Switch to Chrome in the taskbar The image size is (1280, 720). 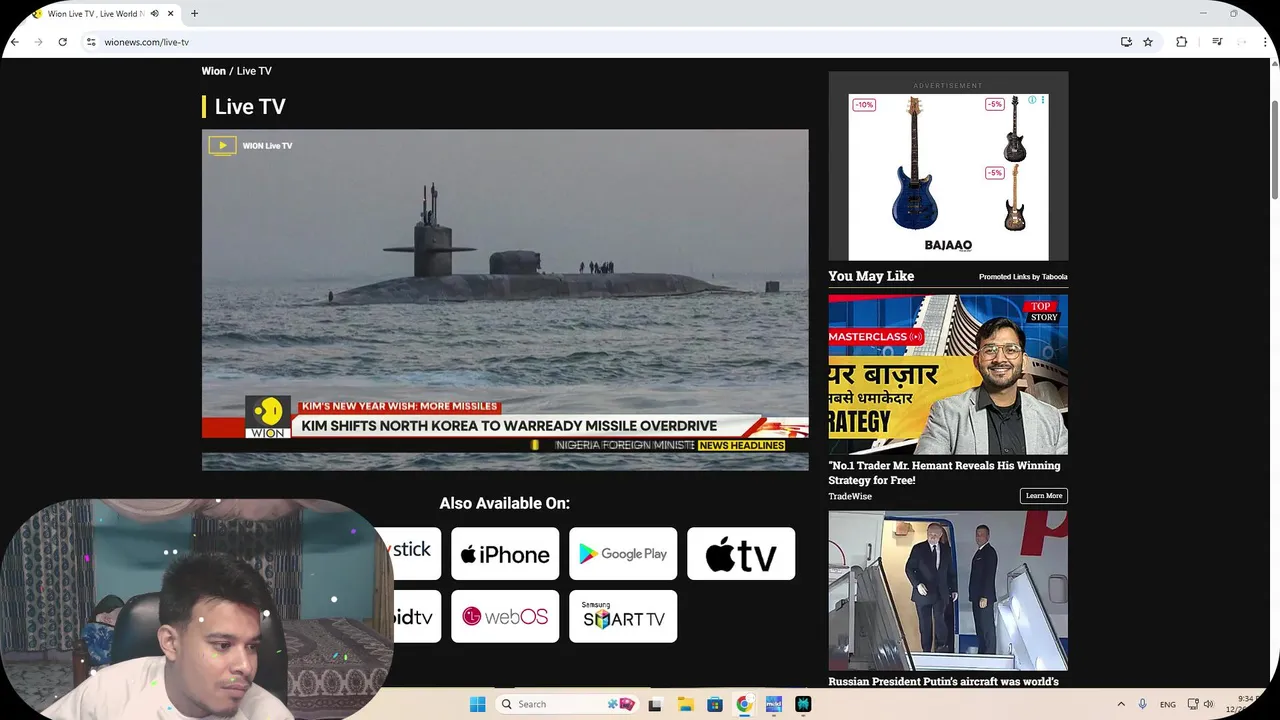click(x=744, y=704)
